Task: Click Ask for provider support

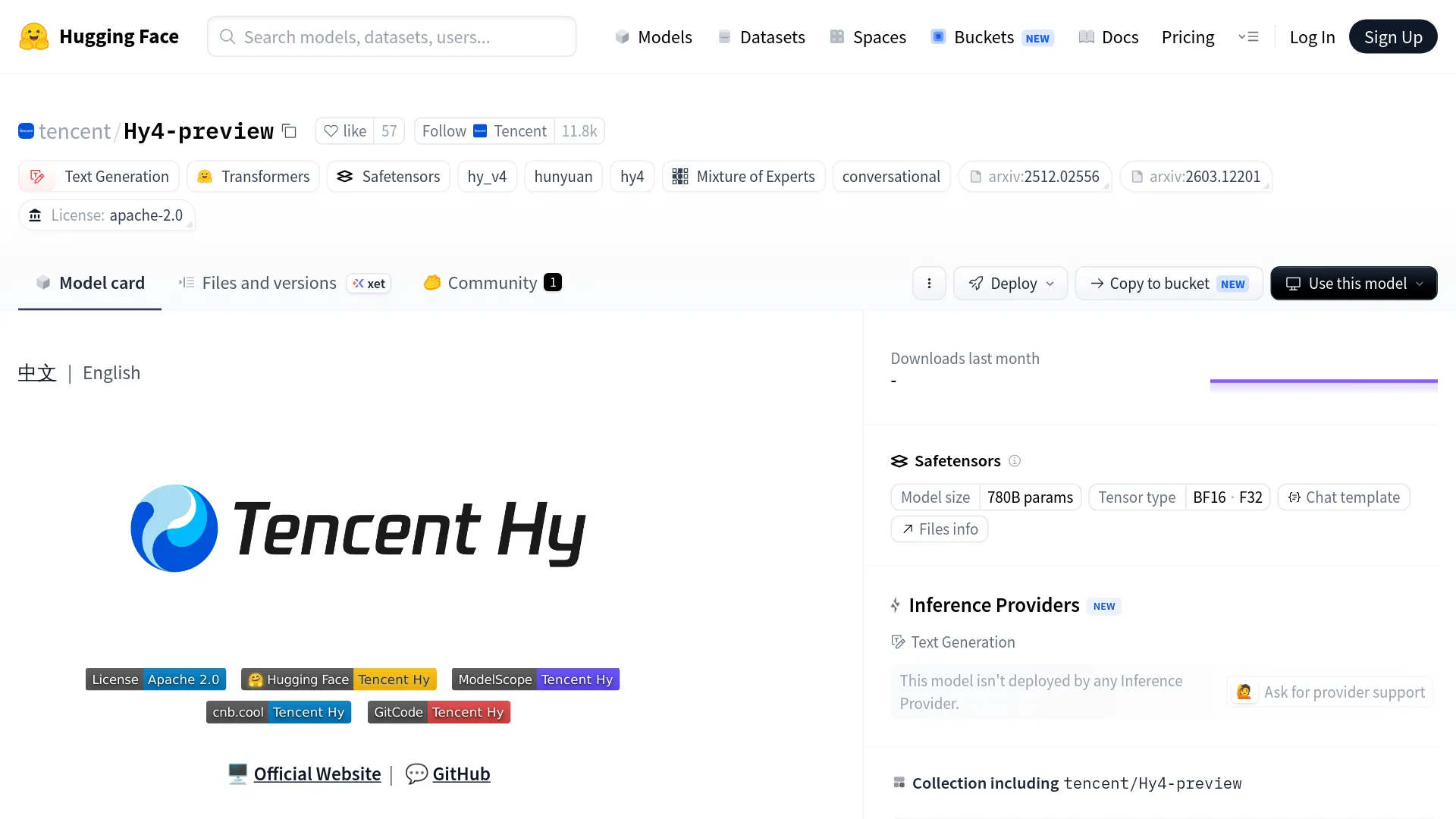Action: [1330, 692]
